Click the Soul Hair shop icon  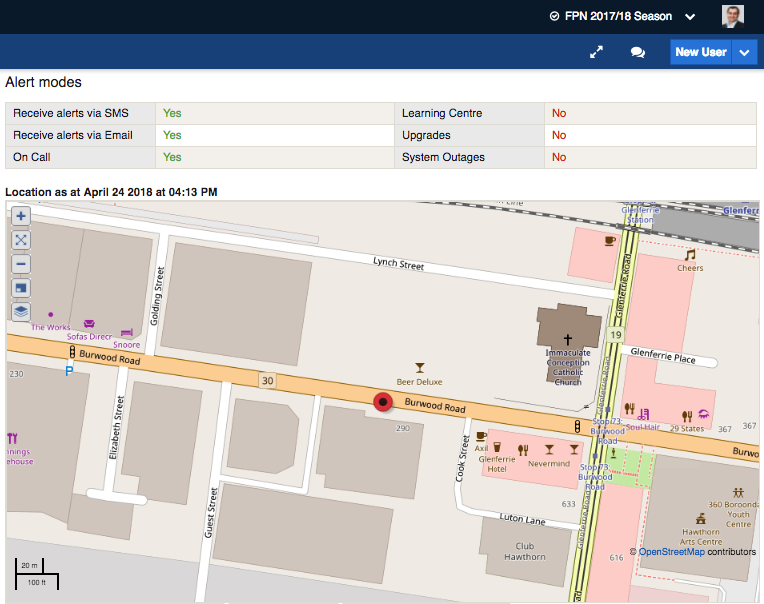point(644,414)
